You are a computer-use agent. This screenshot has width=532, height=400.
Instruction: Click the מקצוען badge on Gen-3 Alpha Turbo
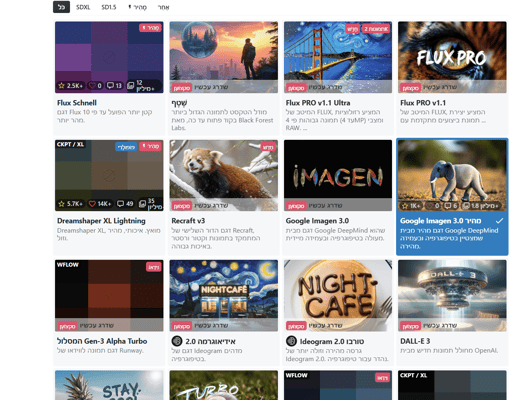coord(67,326)
